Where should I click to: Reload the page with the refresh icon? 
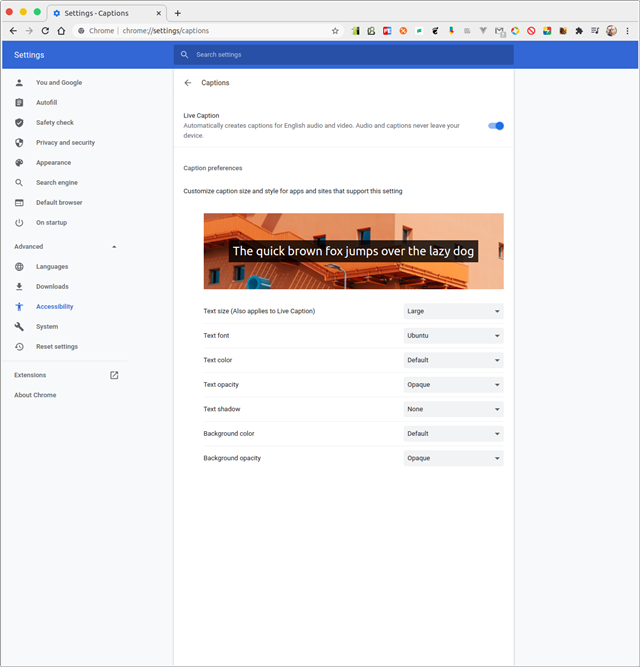pyautogui.click(x=45, y=31)
